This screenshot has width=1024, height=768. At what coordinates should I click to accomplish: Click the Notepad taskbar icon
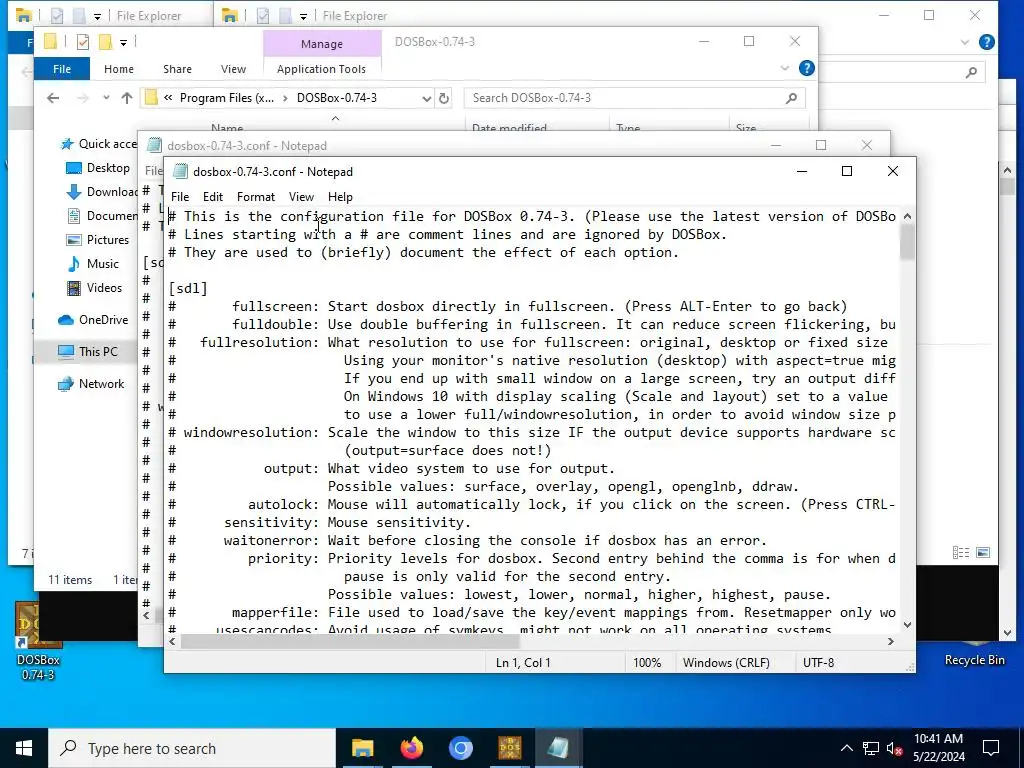click(558, 748)
